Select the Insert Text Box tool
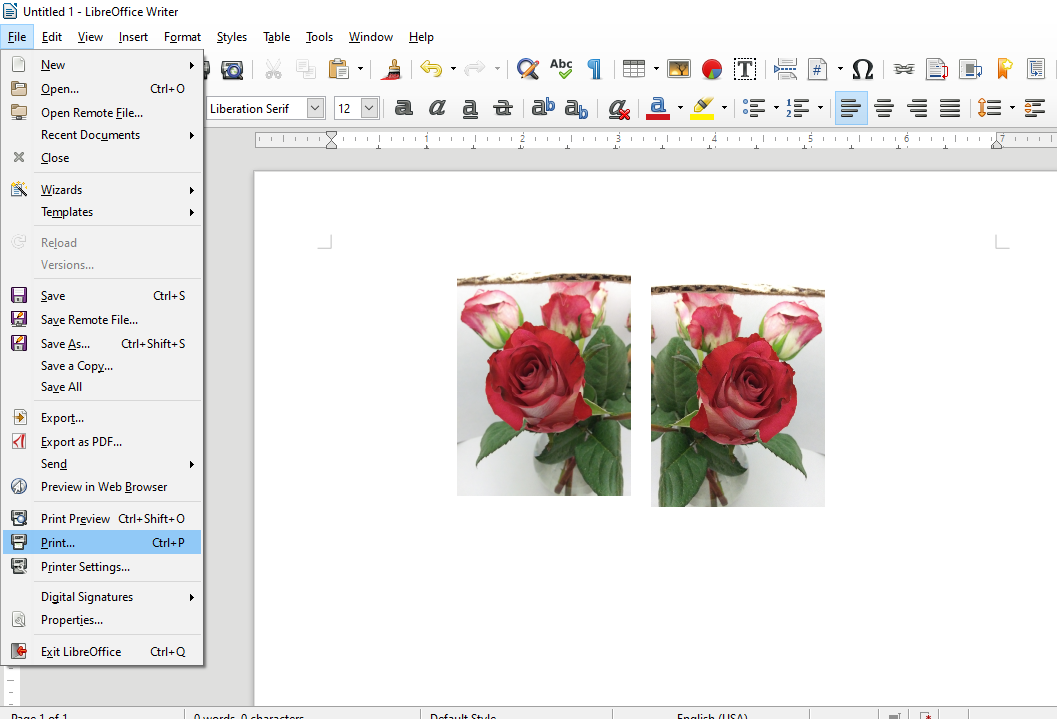 click(745, 69)
